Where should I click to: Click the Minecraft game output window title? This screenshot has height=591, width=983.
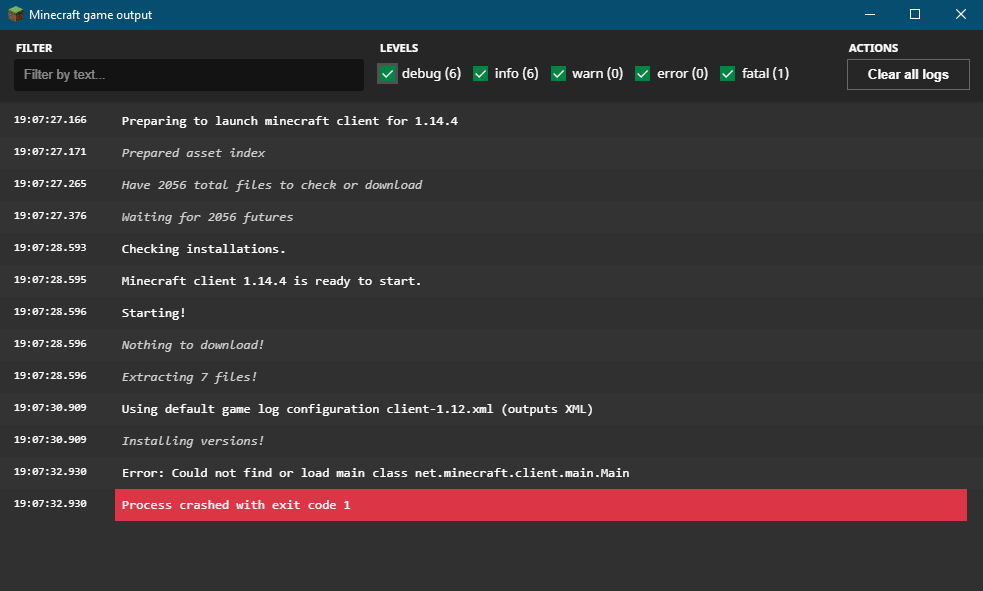(x=90, y=14)
